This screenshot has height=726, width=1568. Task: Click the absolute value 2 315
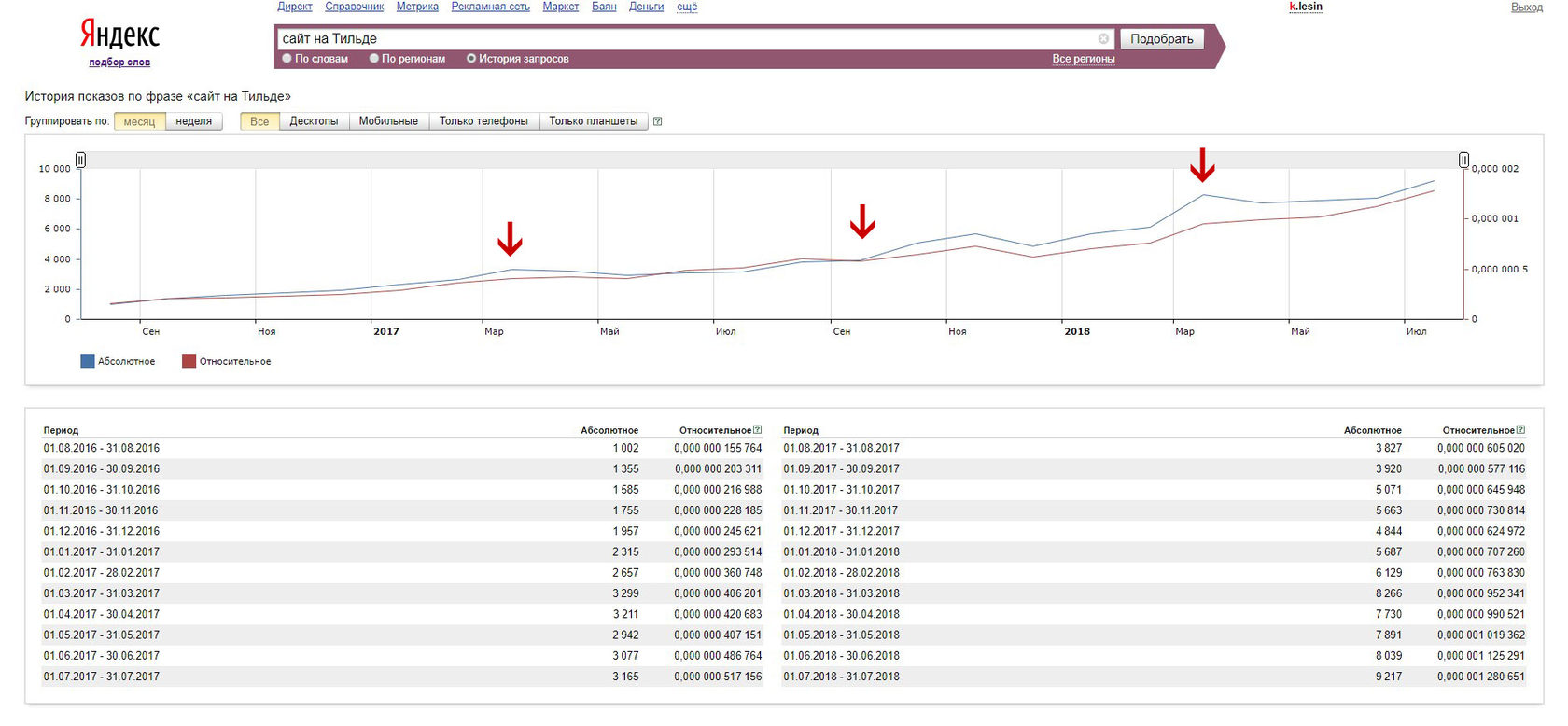coord(626,552)
